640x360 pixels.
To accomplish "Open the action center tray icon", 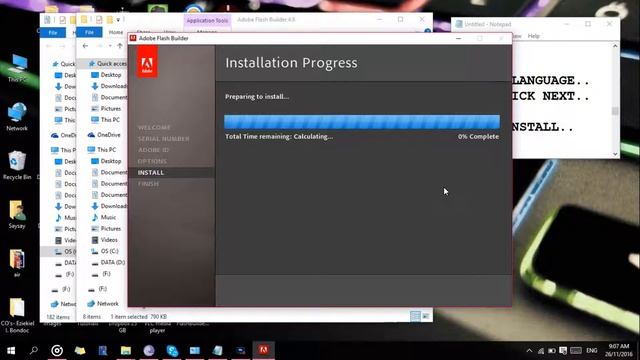I will 563,351.
